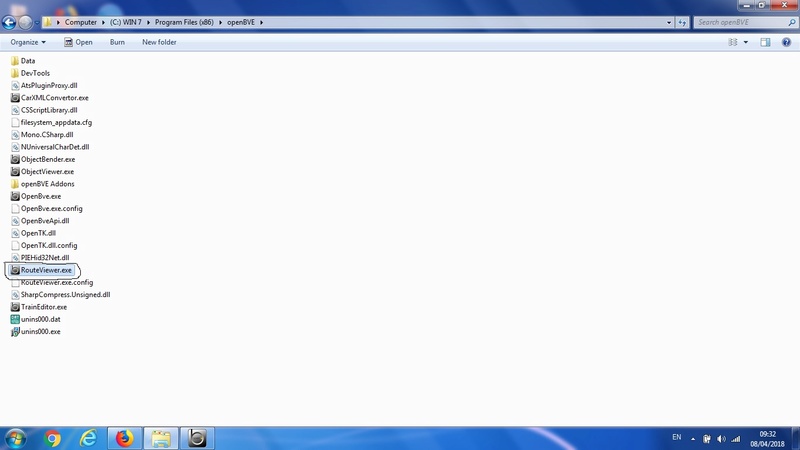Expand arrow after Program Files (x86)
This screenshot has width=800, height=450.
[220, 22]
